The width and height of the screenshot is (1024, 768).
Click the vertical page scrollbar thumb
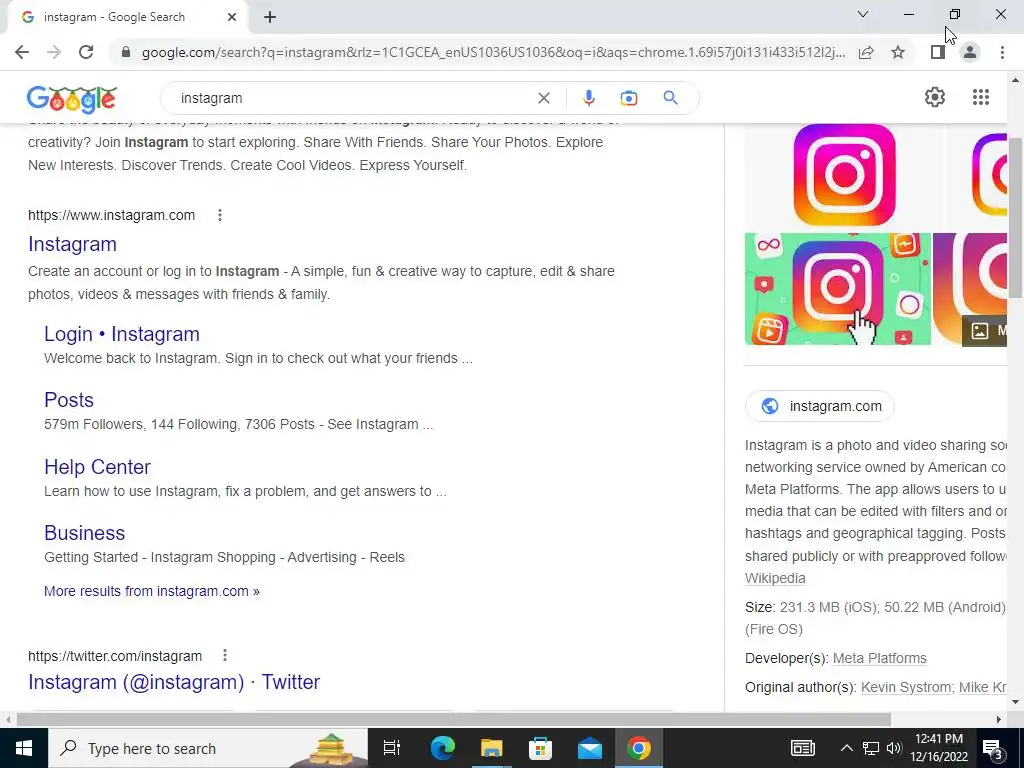tap(1016, 217)
